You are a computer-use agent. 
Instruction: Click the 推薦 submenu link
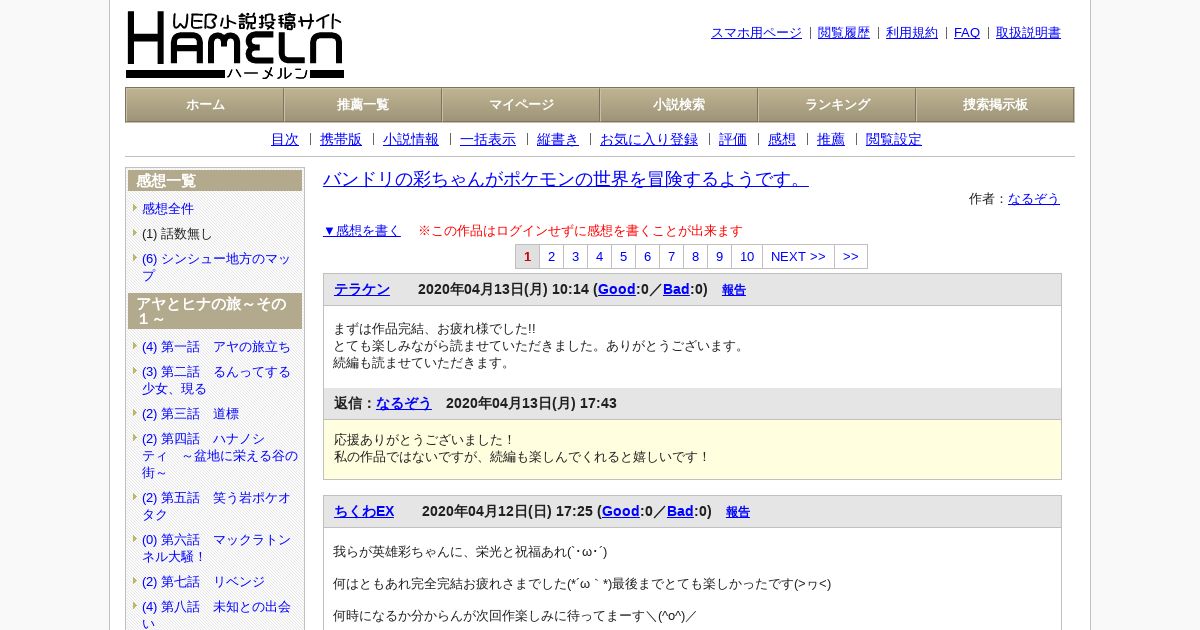pos(831,139)
